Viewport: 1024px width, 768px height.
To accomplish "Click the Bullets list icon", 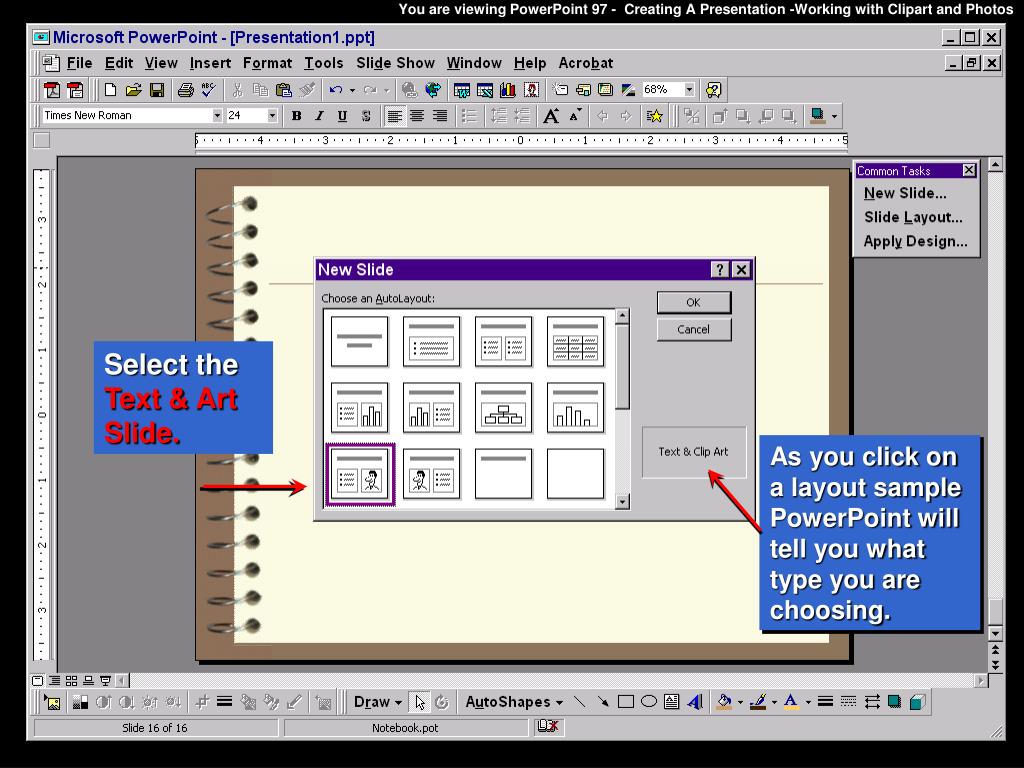I will pyautogui.click(x=469, y=116).
